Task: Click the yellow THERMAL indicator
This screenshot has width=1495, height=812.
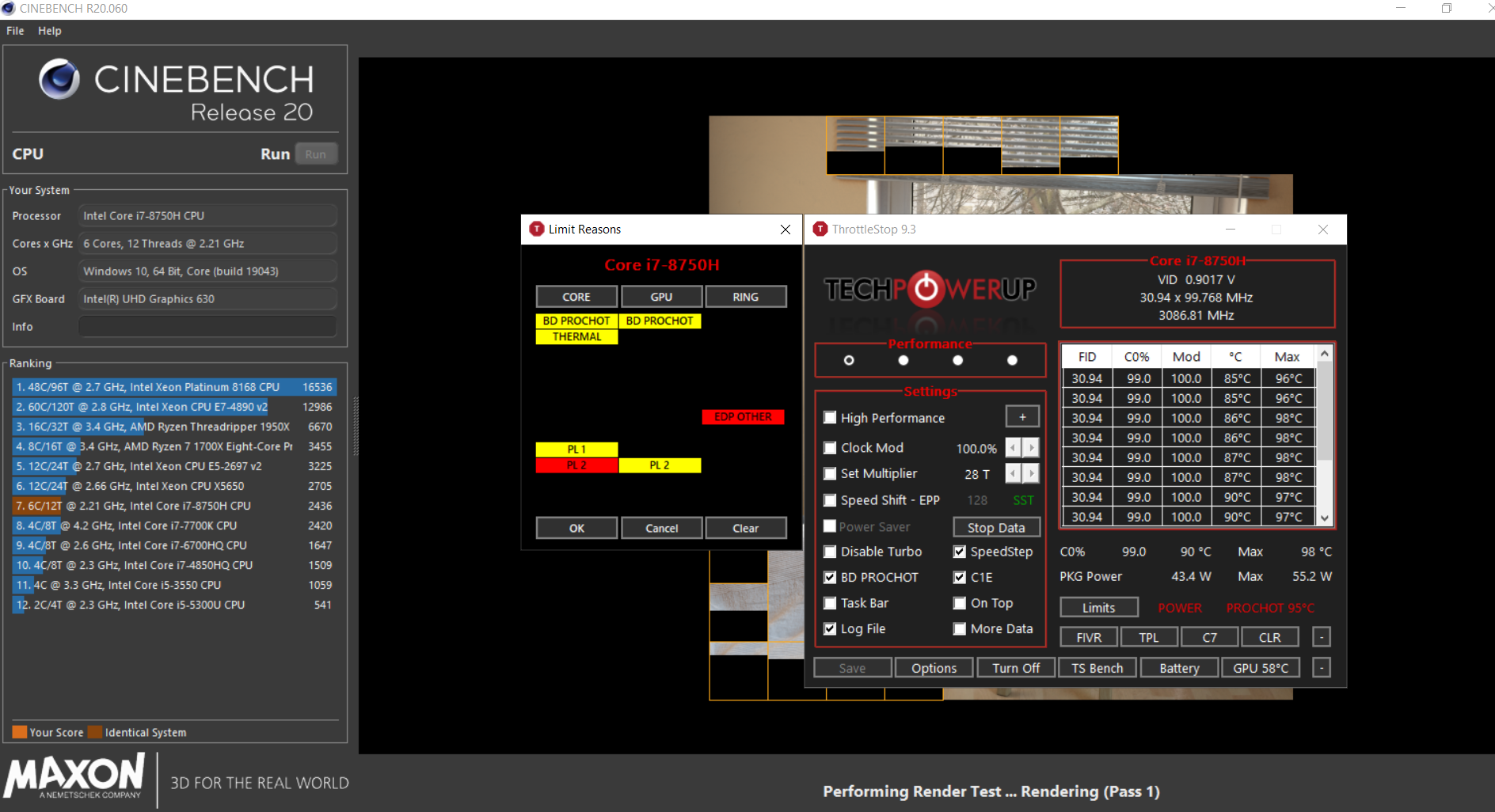Action: pyautogui.click(x=576, y=336)
